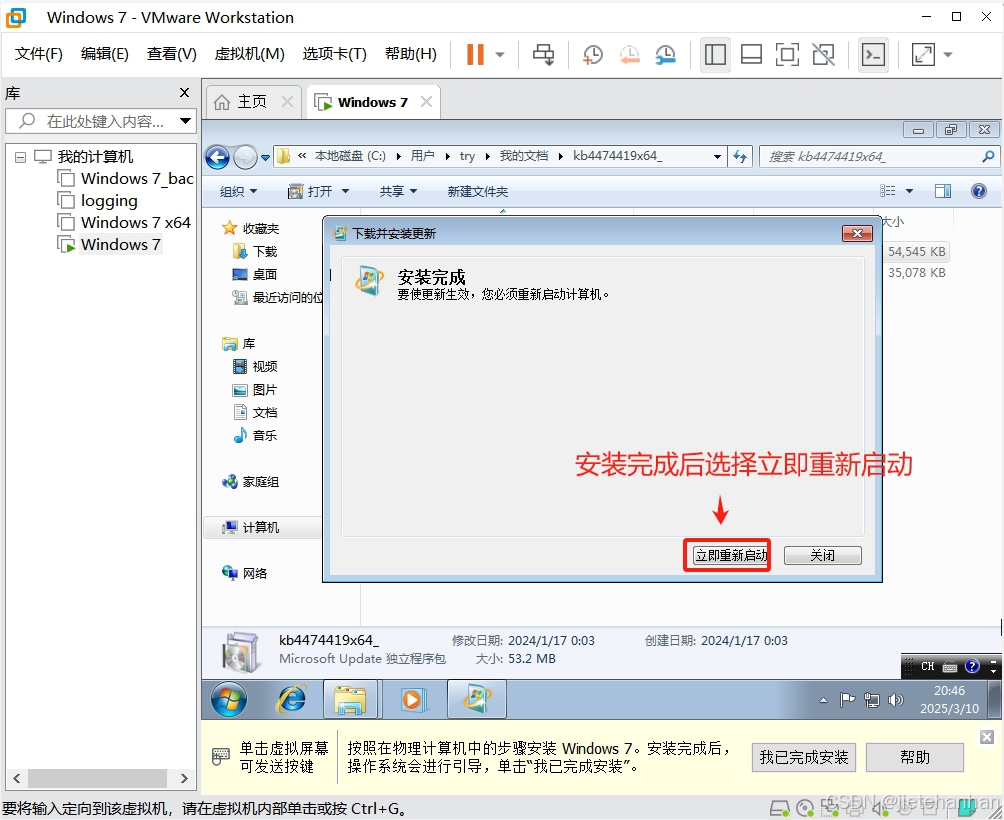Open the 共享 dropdown menu
Image resolution: width=1004 pixels, height=820 pixels.
[398, 191]
